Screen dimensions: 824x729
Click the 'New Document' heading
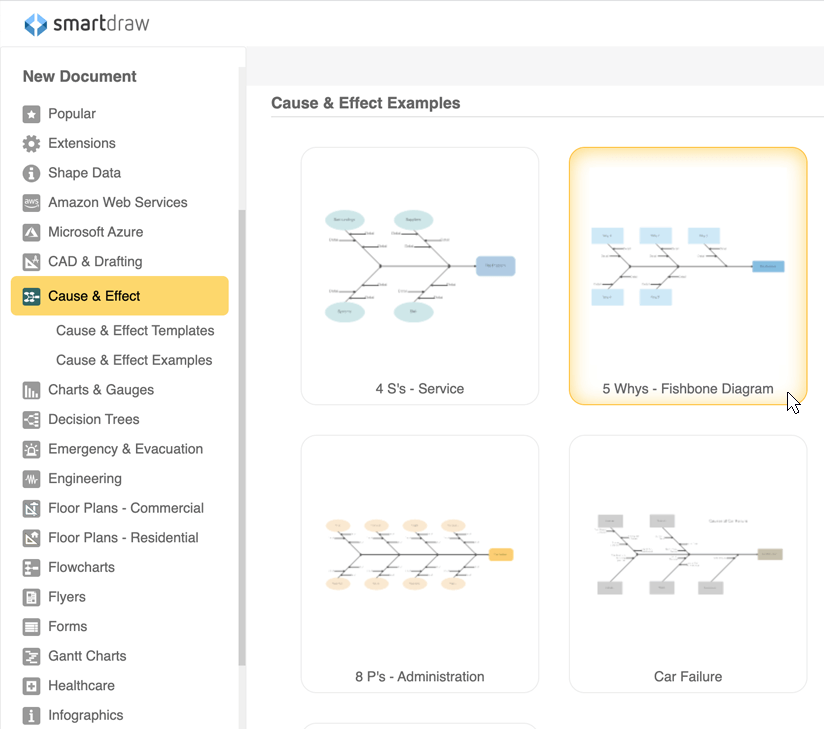79,77
